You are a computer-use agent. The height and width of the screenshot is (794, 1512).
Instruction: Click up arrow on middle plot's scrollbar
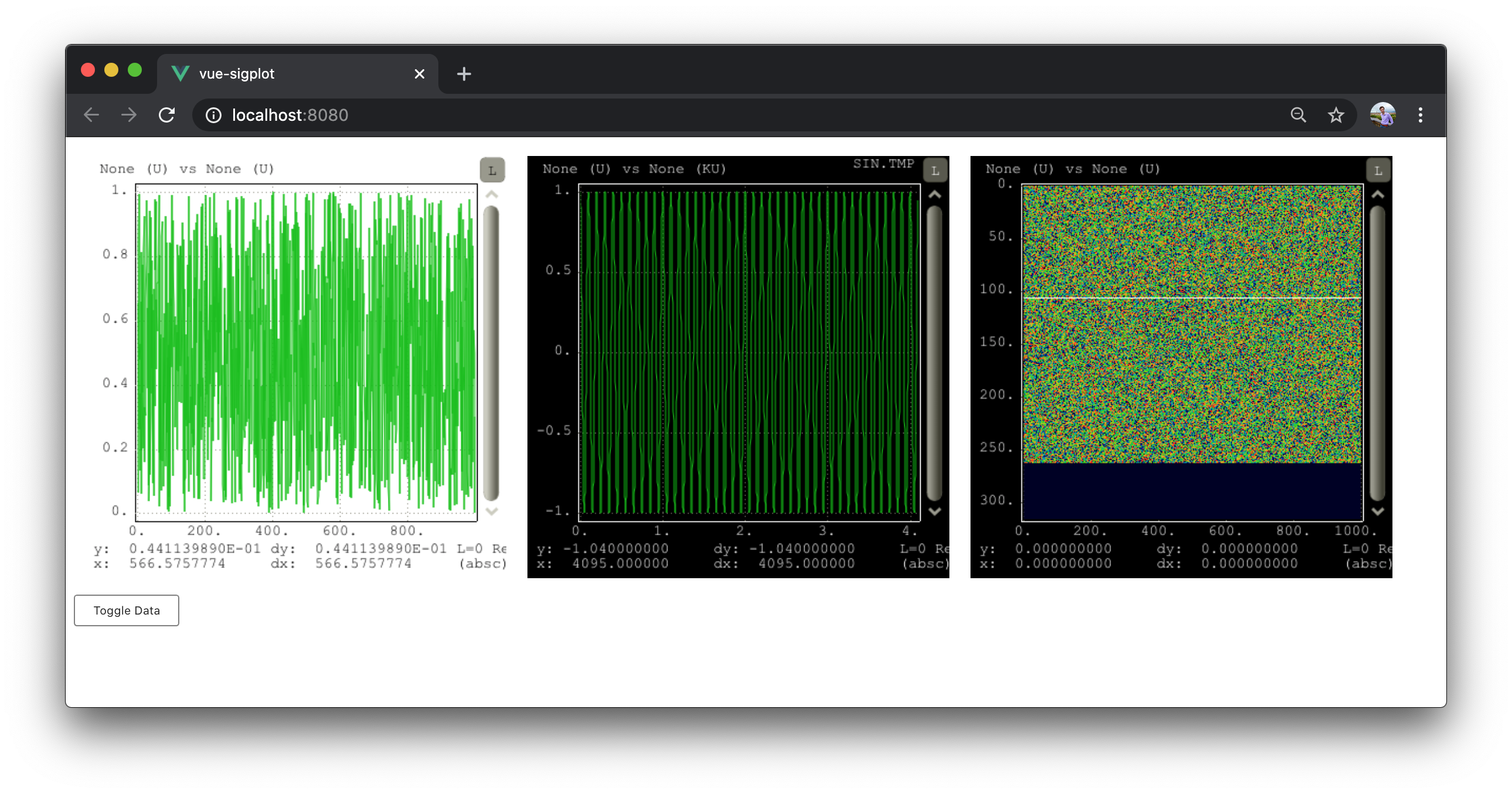pos(935,194)
